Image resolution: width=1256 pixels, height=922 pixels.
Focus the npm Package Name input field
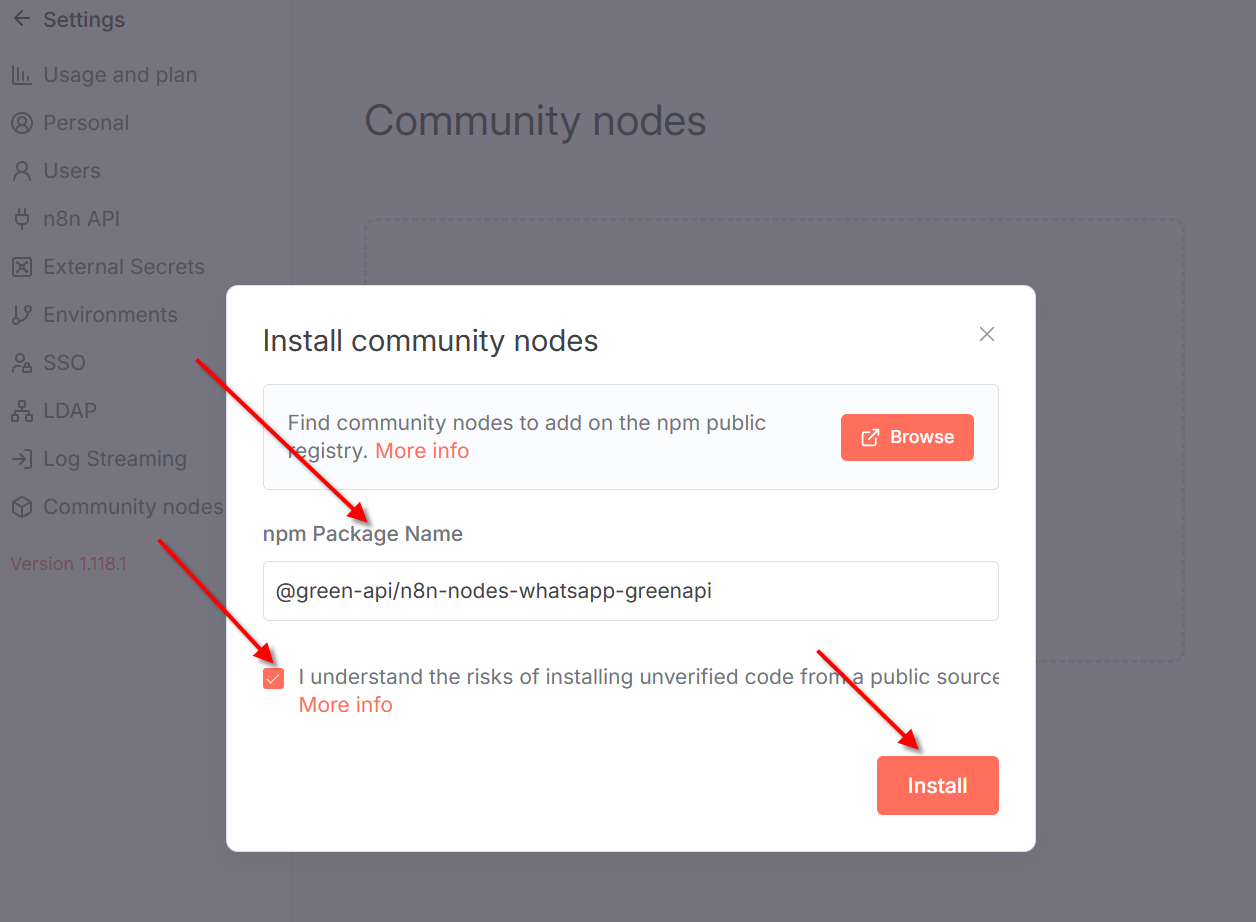pos(630,591)
